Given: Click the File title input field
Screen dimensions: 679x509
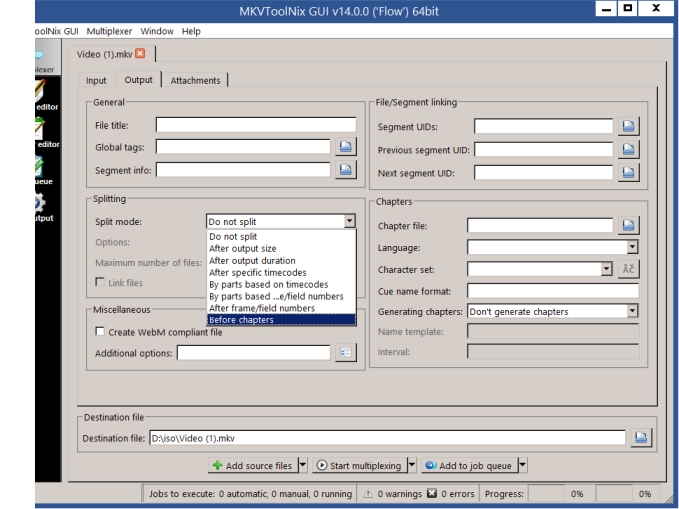Looking at the screenshot, I should point(256,125).
